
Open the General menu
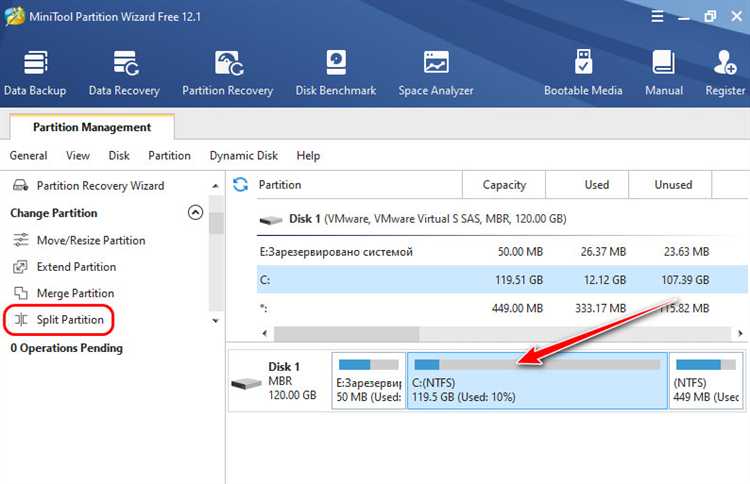[x=28, y=155]
